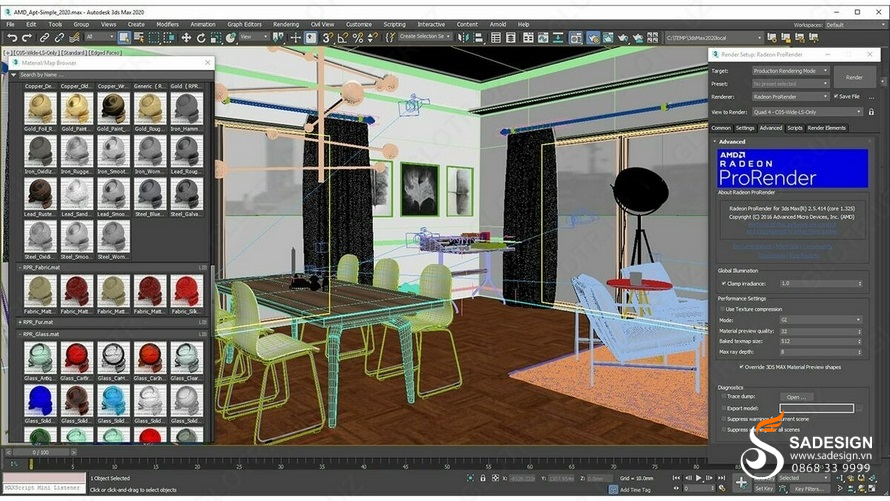
Task: Toggle the Spinner Snap icon
Action: [372, 38]
